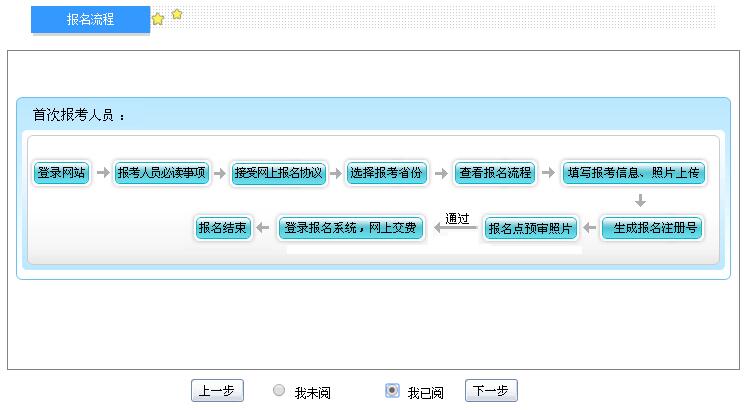Proceed with the 下一步 button

click(491, 391)
